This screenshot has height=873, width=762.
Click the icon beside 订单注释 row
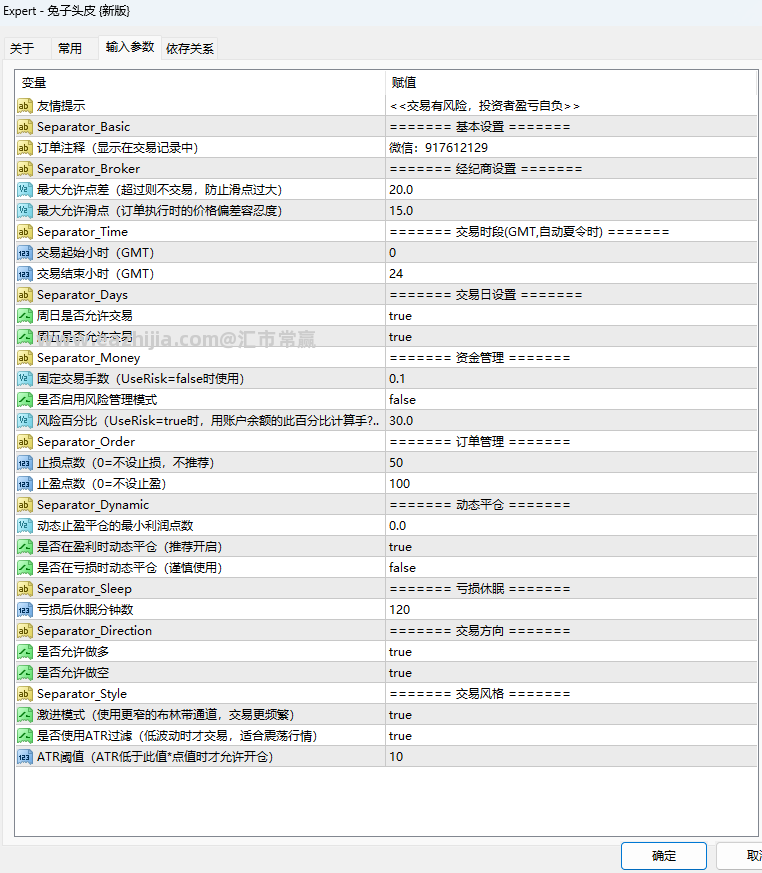24,148
